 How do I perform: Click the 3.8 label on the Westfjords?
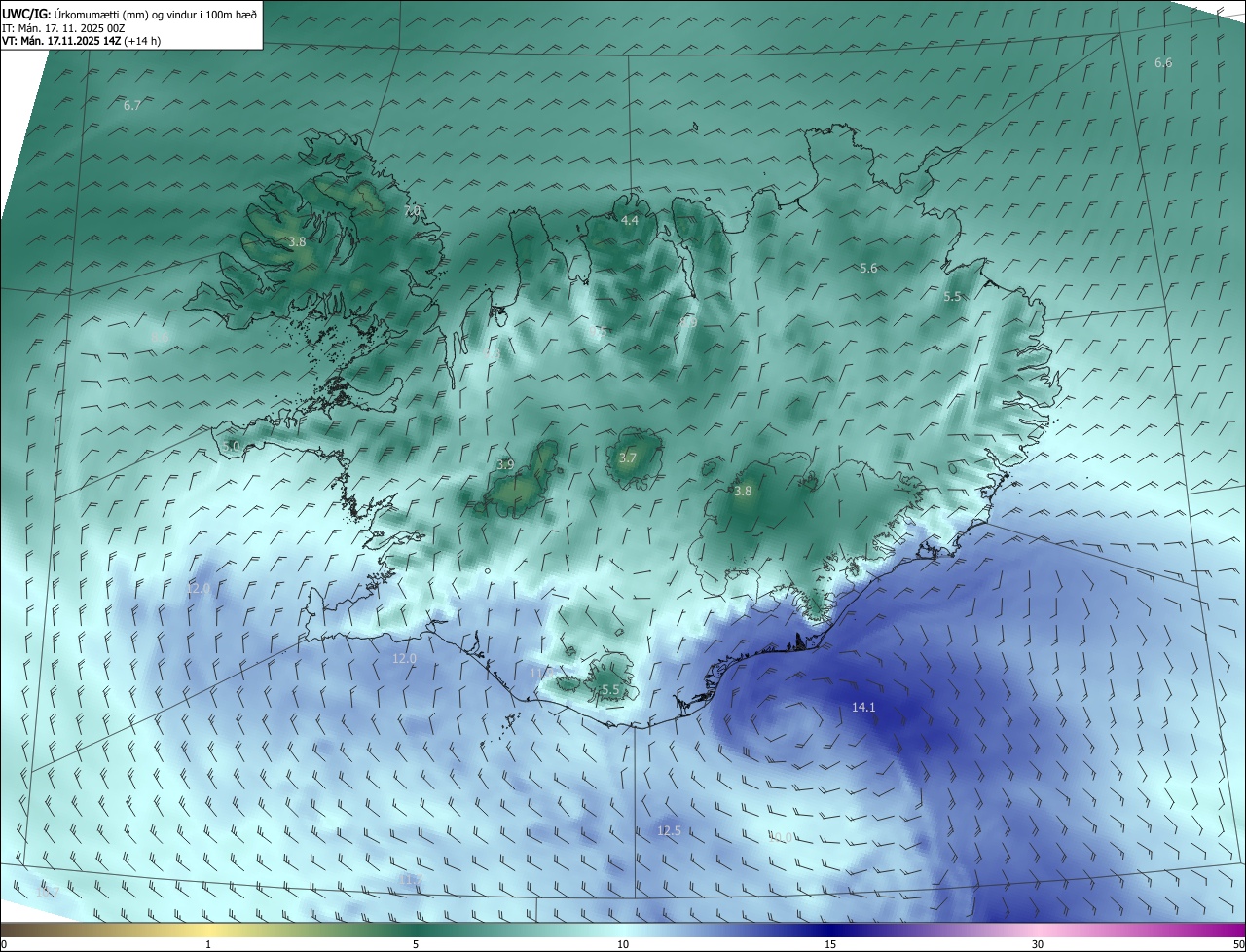(297, 241)
